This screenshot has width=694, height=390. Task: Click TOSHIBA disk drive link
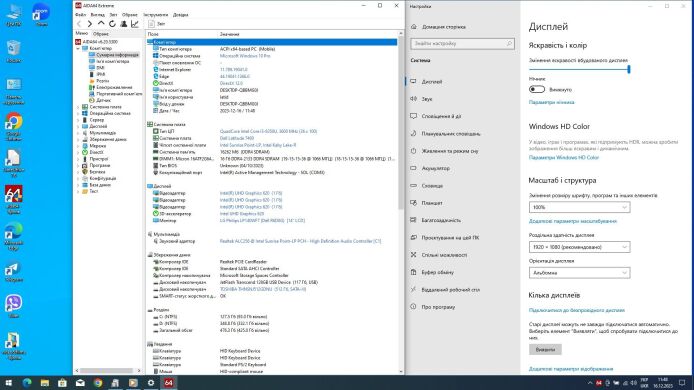(x=262, y=289)
